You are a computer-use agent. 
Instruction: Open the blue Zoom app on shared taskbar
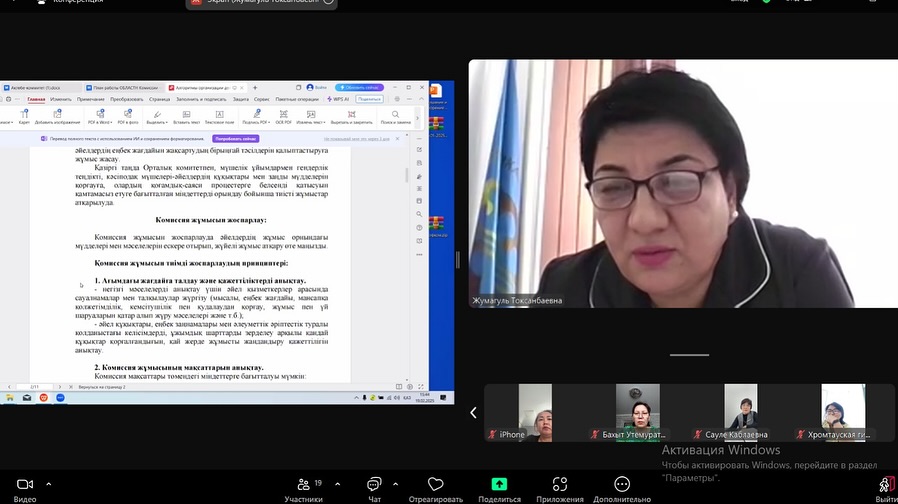[60, 397]
